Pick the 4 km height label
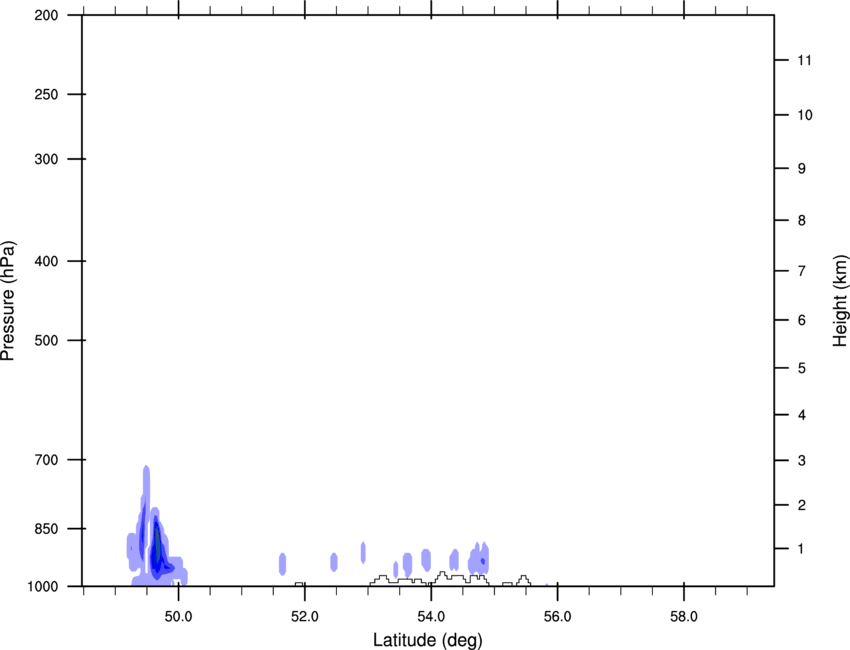This screenshot has width=850, height=650. click(801, 415)
